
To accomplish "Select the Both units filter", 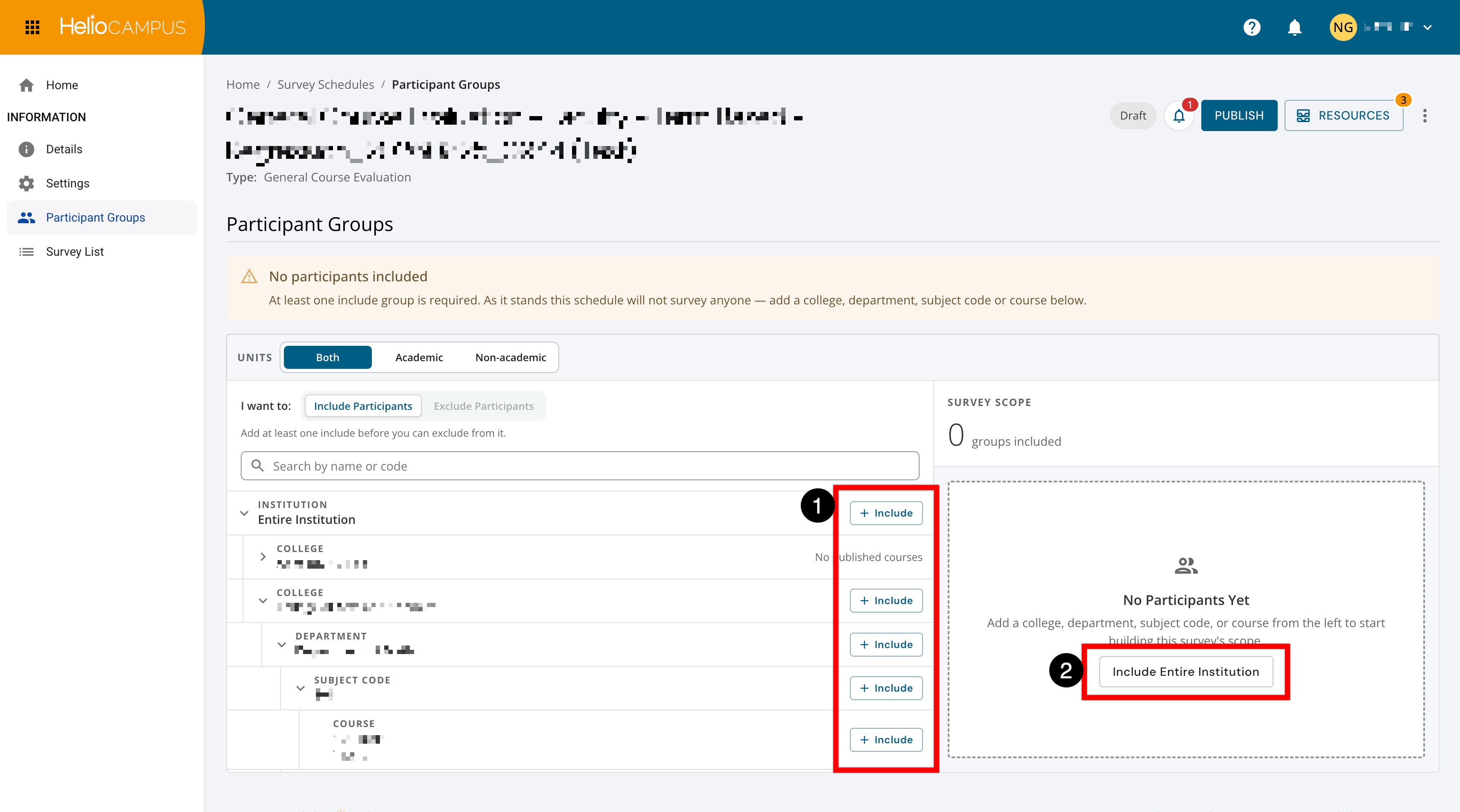I will [327, 358].
